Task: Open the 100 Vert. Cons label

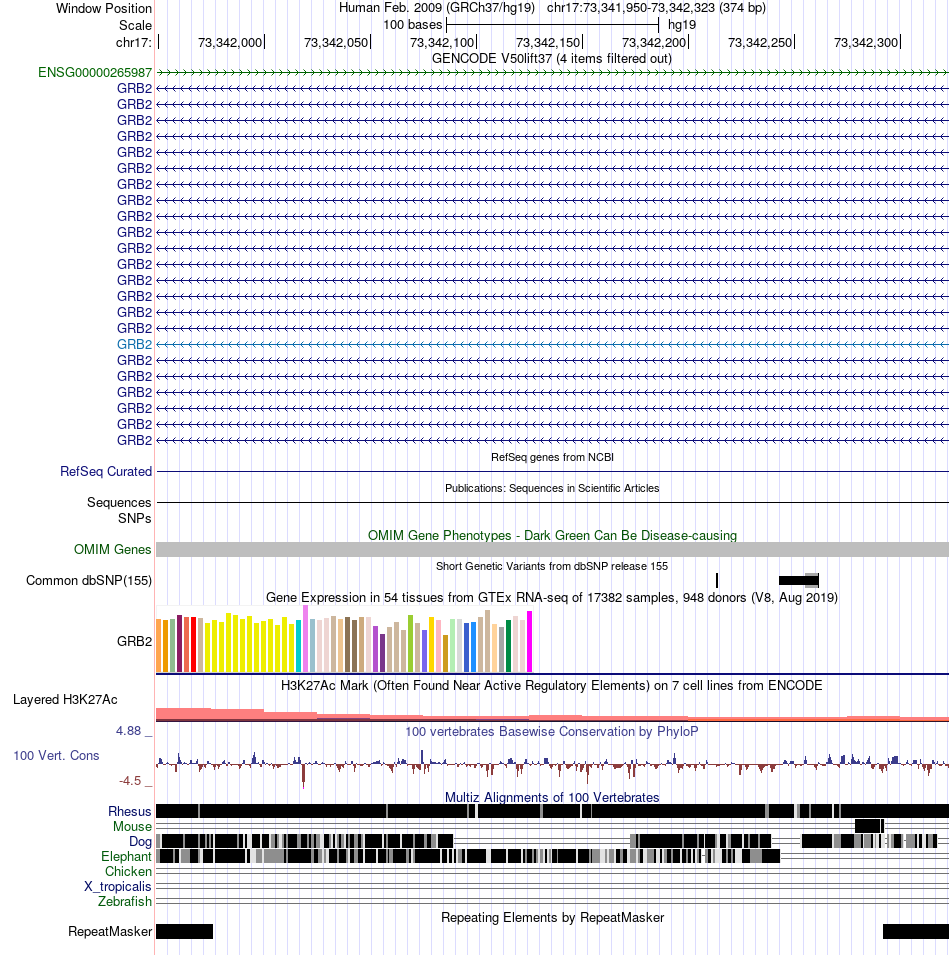Action: (56, 755)
